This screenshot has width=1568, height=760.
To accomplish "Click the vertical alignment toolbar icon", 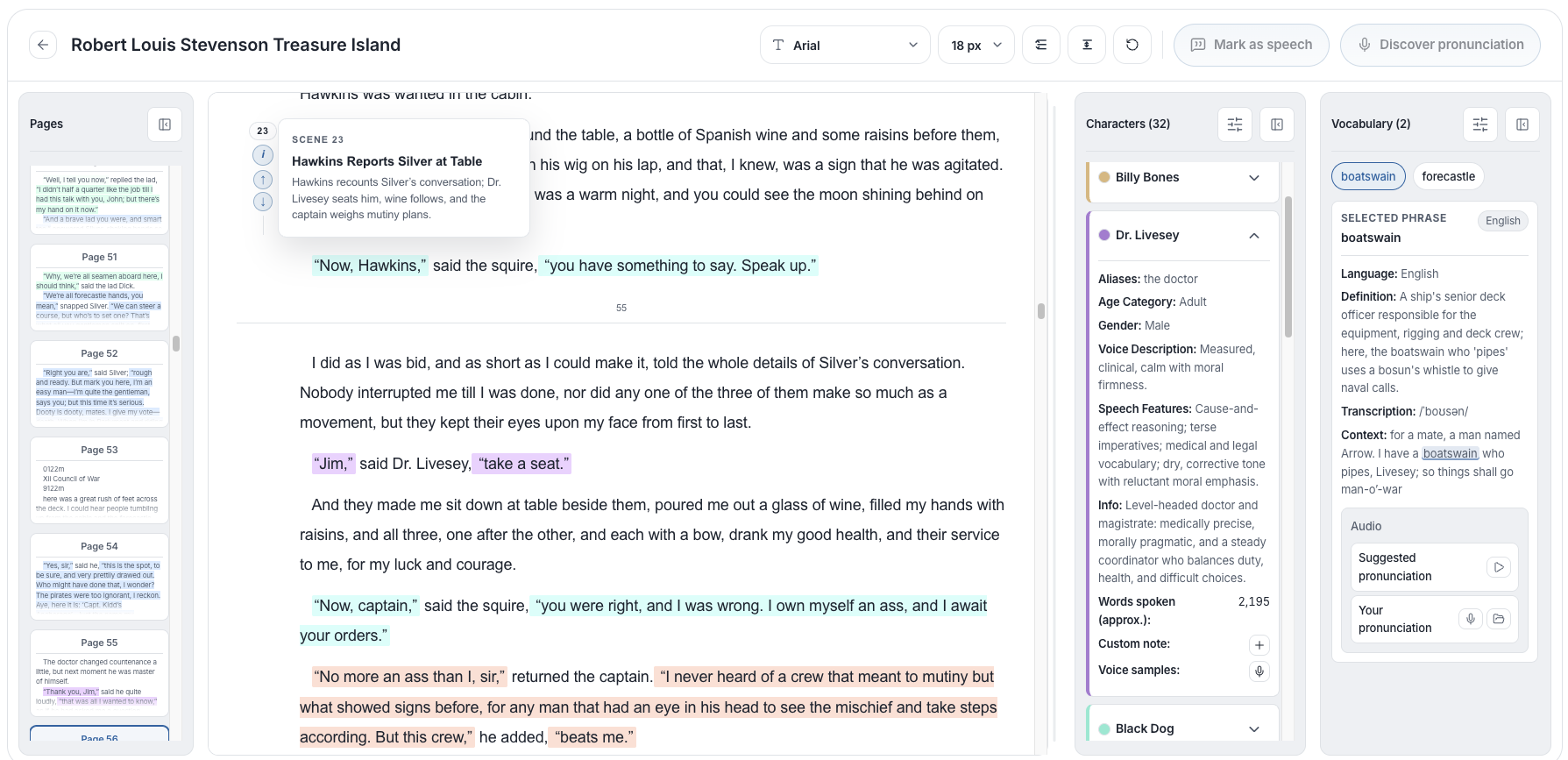I will click(1087, 45).
